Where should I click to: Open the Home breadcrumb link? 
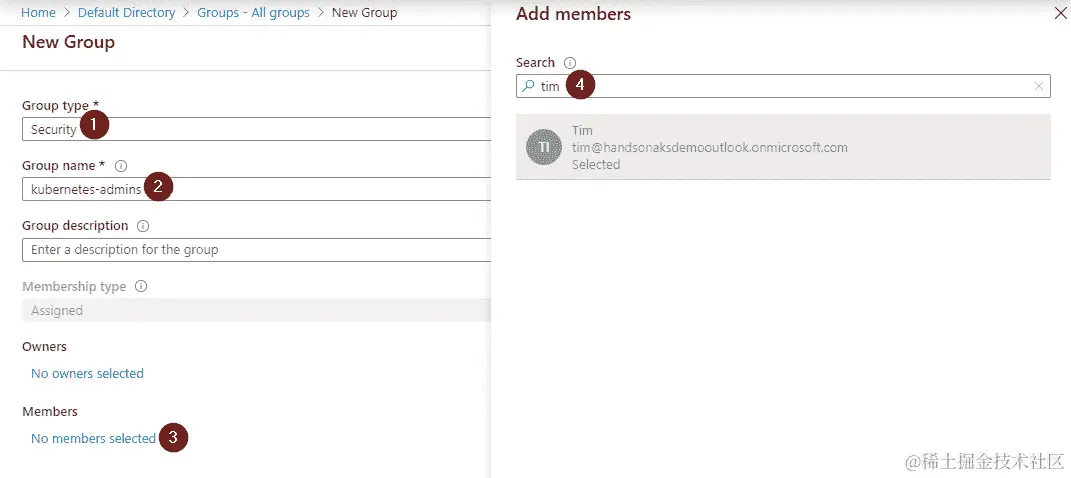point(38,12)
